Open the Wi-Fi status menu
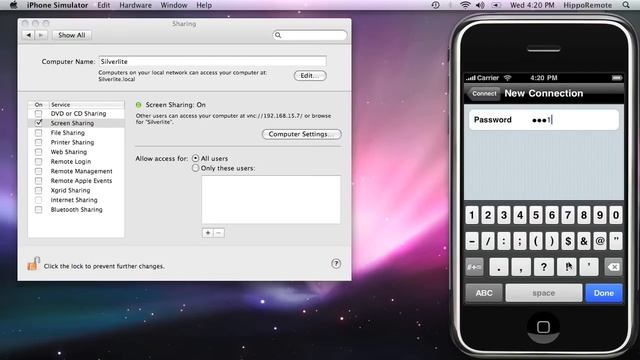 pos(465,5)
